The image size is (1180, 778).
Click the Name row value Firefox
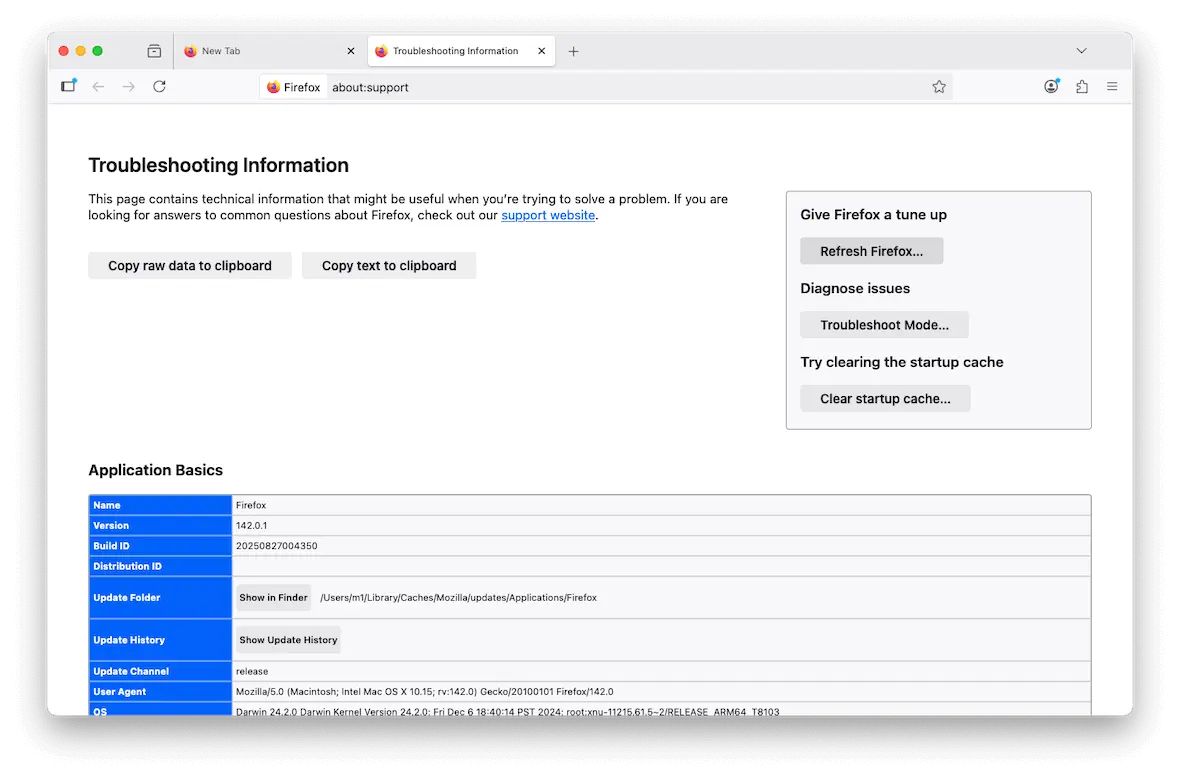tap(251, 505)
